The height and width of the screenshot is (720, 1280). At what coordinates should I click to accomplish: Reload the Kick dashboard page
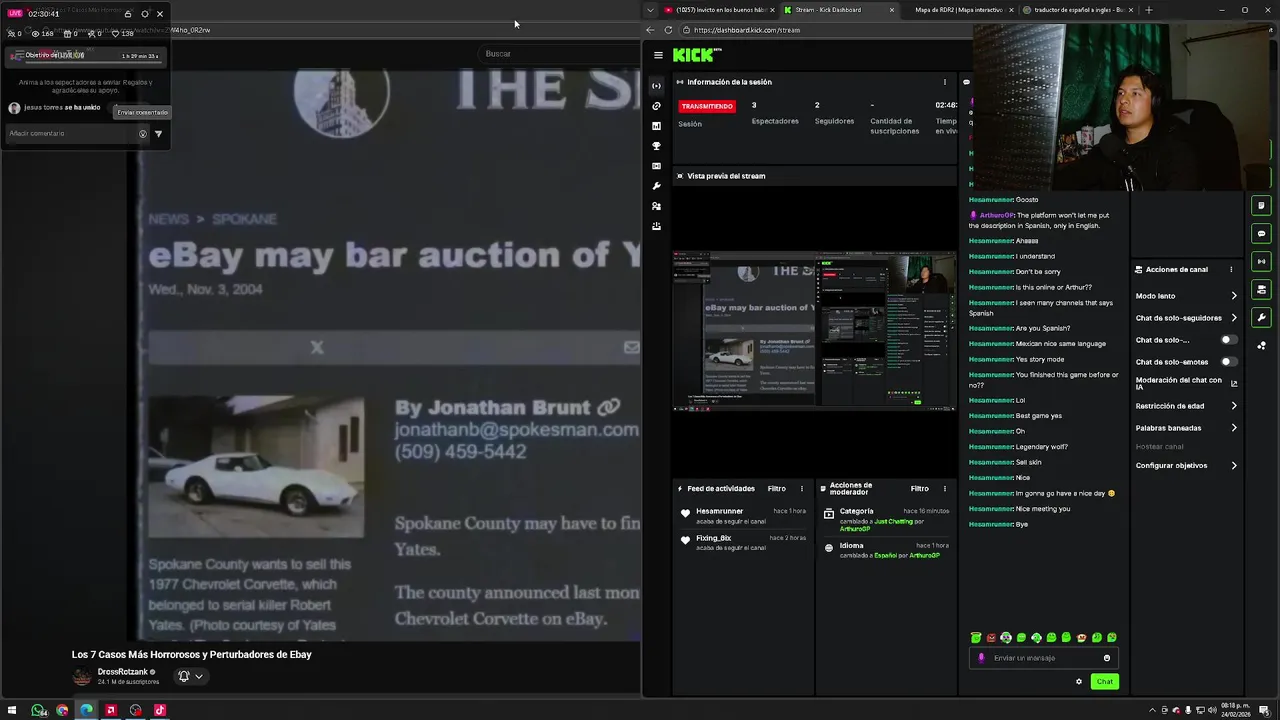click(668, 30)
